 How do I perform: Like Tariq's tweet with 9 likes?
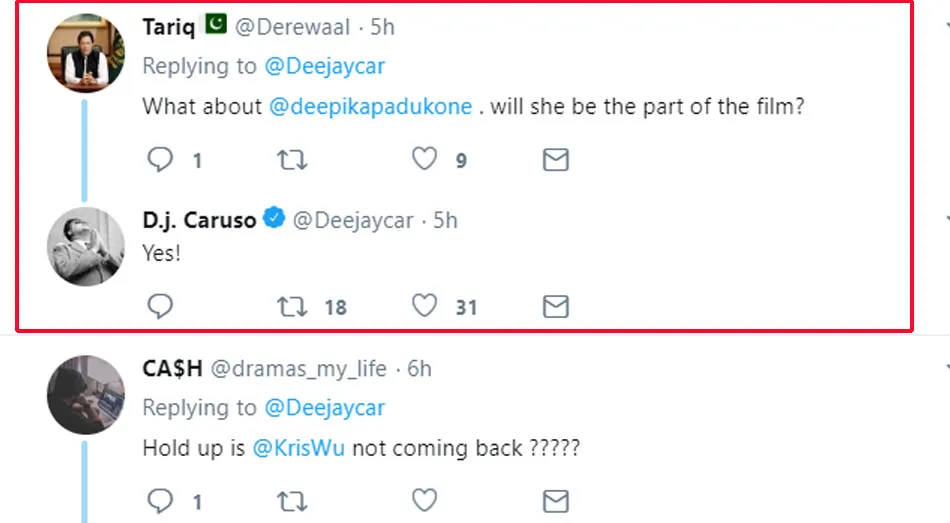[x=425, y=160]
